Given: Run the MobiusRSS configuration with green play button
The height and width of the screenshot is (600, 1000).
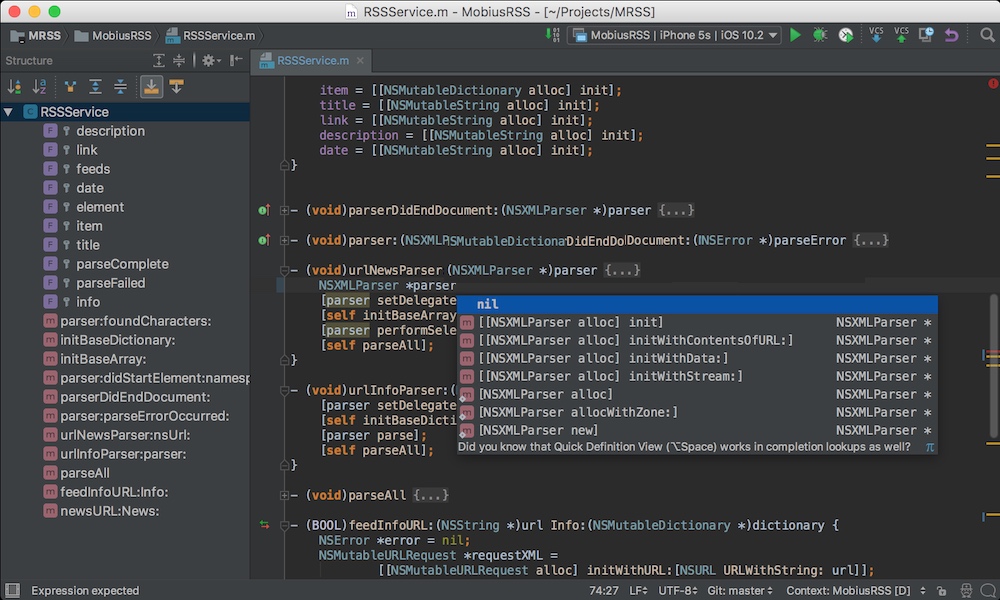Looking at the screenshot, I should pos(795,35).
